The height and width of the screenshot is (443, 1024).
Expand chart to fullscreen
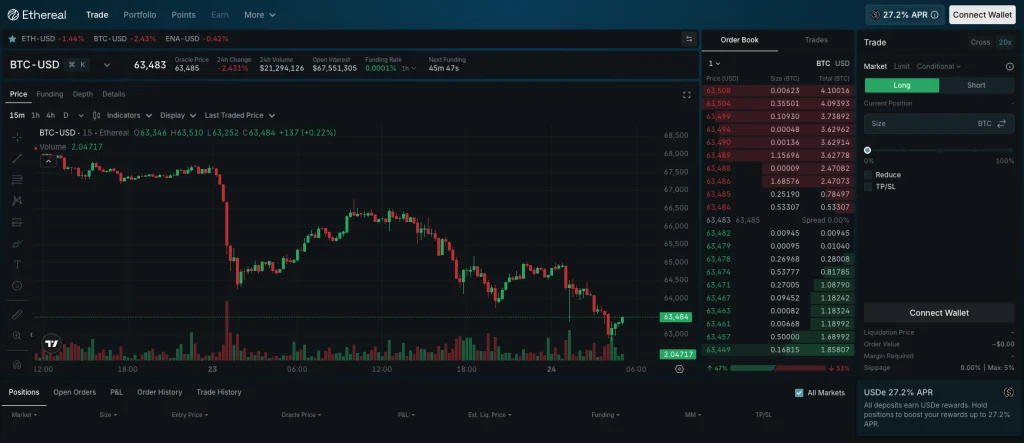(686, 95)
